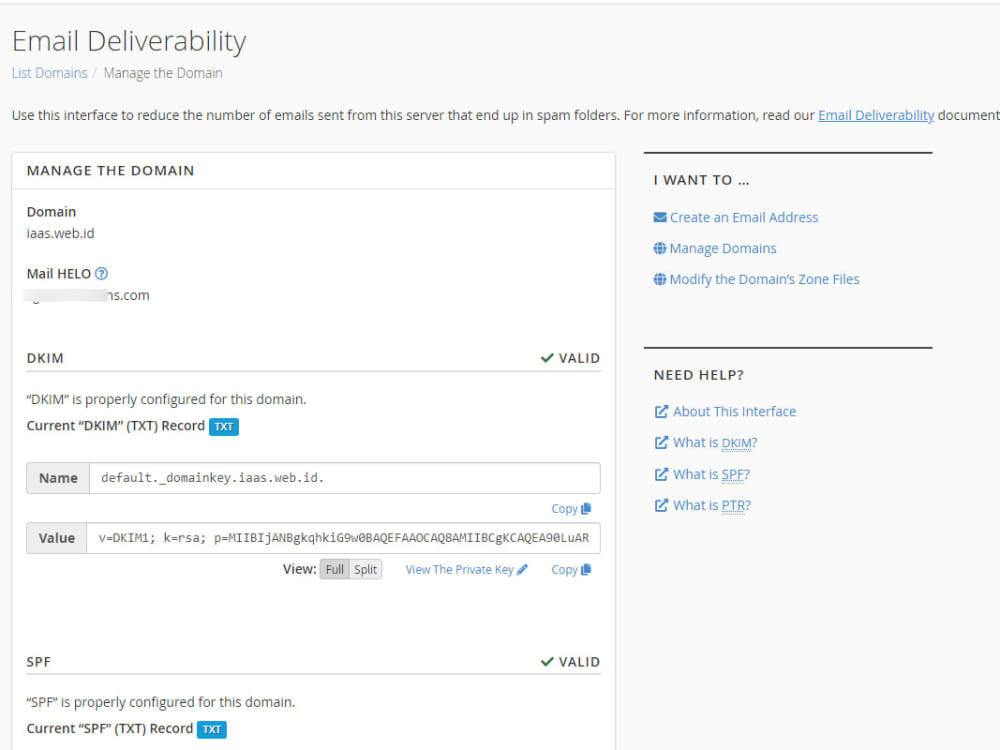The width and height of the screenshot is (1000, 750).
Task: Open Create an Email Address link
Action: click(744, 217)
